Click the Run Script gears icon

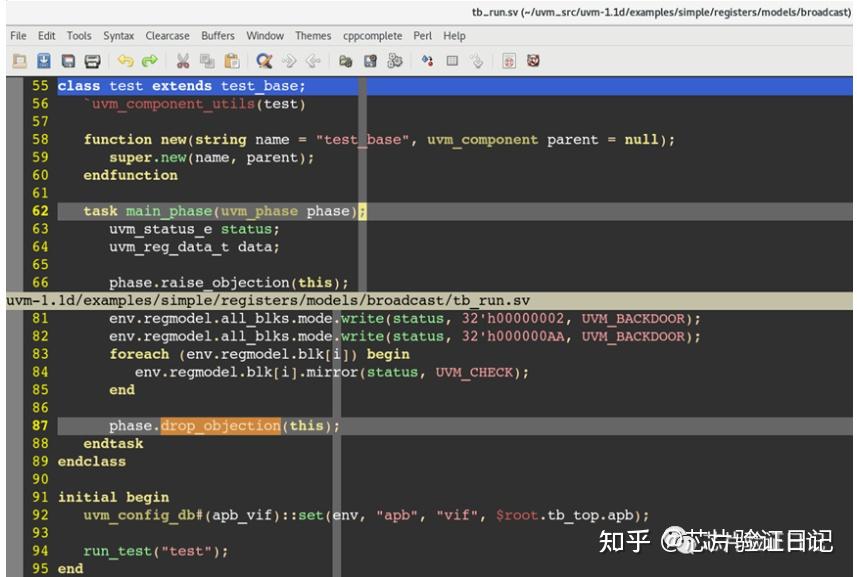point(395,61)
